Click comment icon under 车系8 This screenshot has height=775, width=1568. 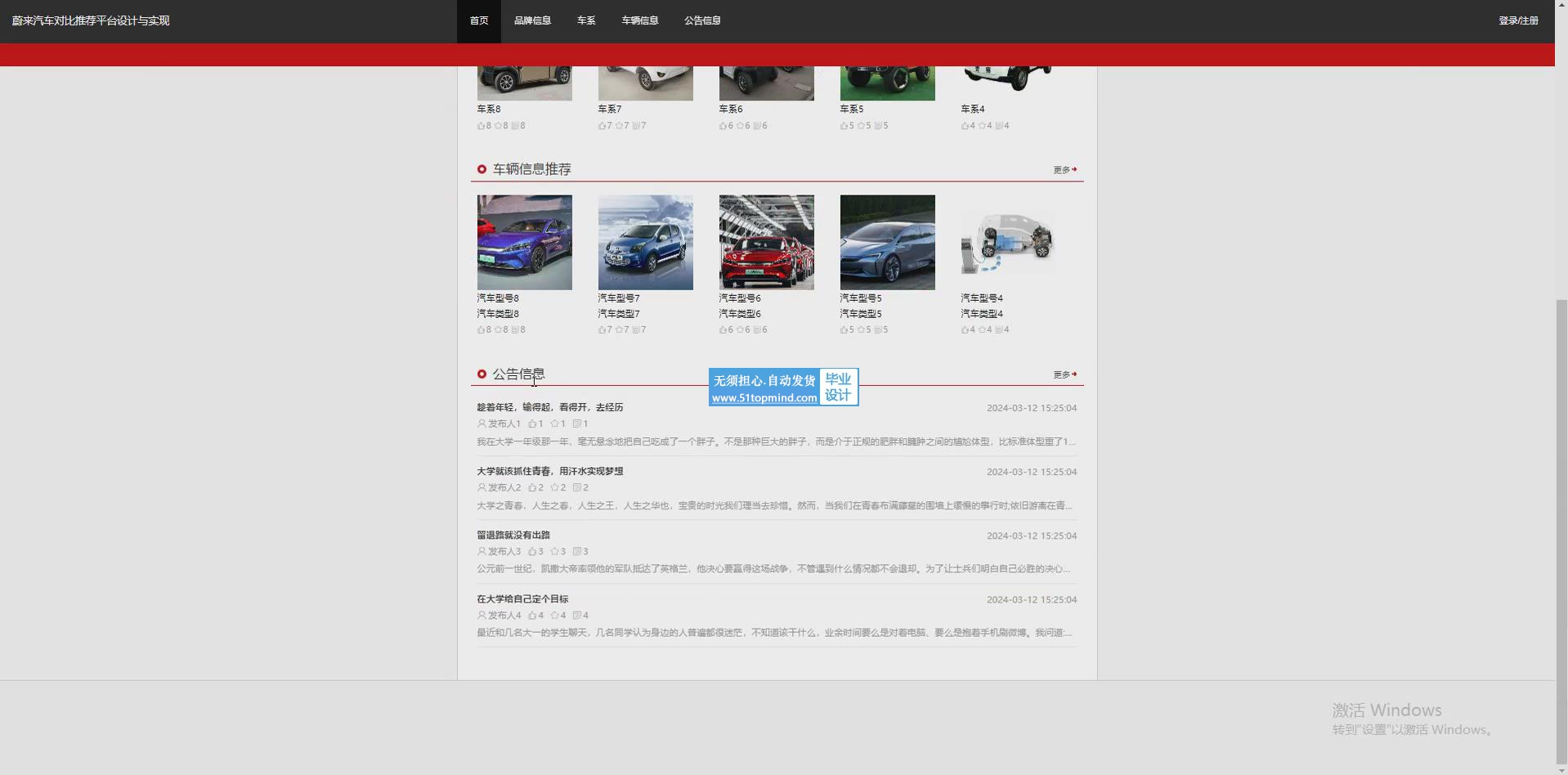[x=514, y=126]
